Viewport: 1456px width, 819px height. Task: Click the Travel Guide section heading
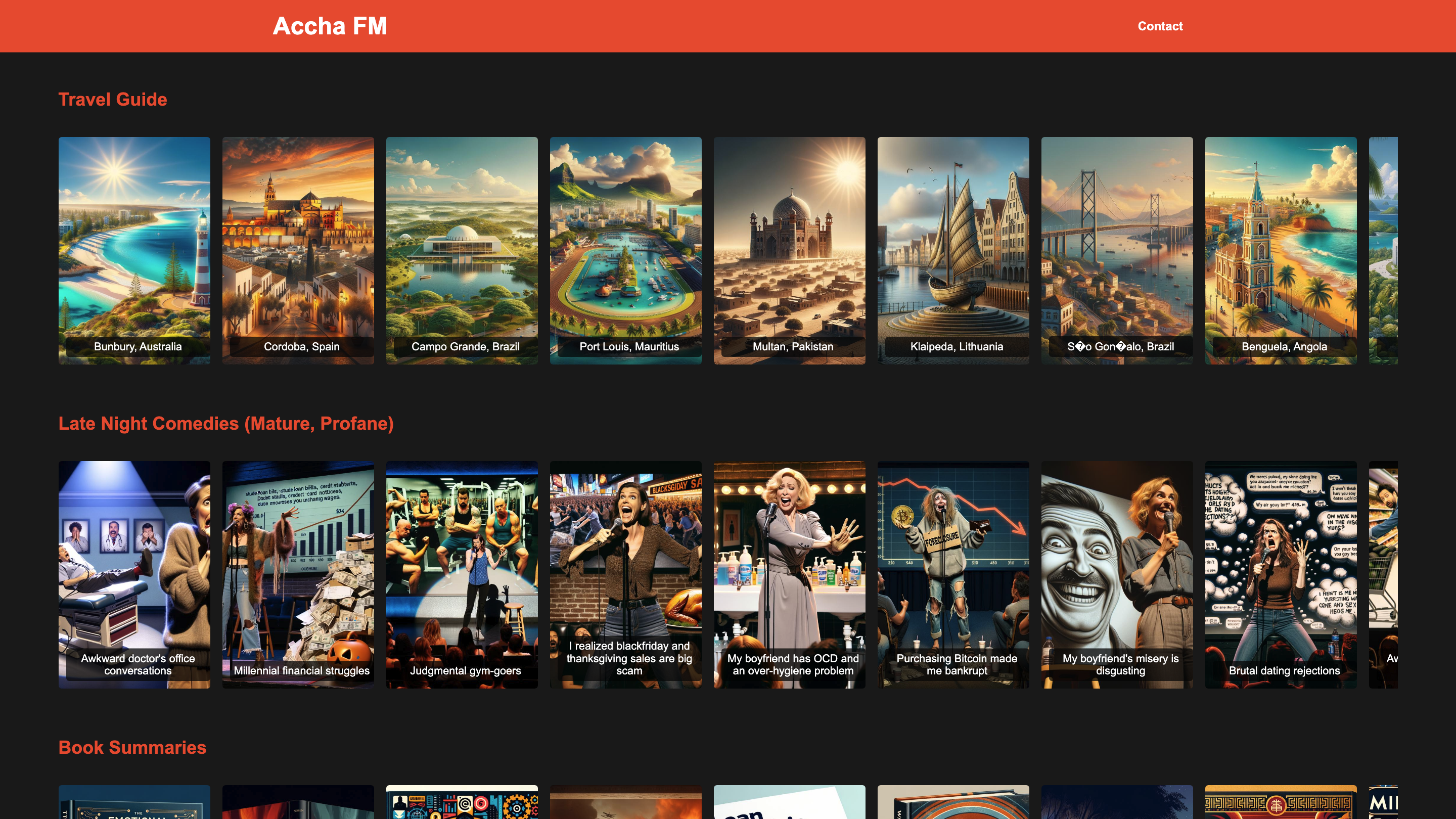(112, 100)
